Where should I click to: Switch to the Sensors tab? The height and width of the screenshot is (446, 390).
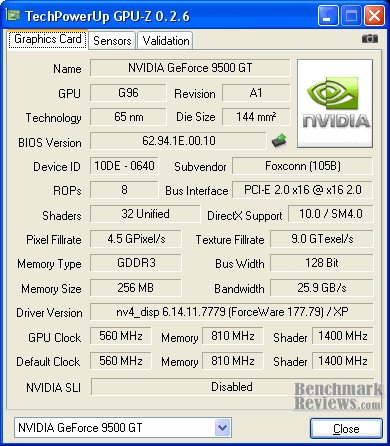tap(112, 41)
